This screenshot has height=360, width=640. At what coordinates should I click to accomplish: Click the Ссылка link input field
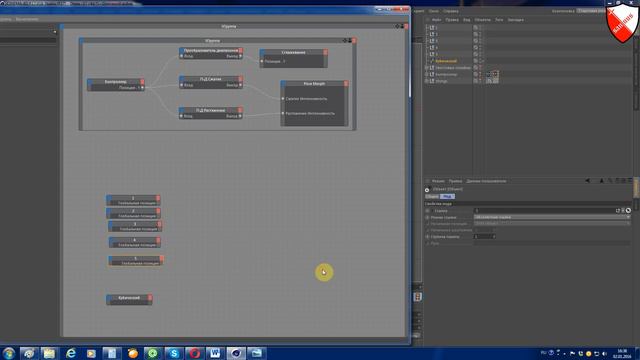point(544,211)
